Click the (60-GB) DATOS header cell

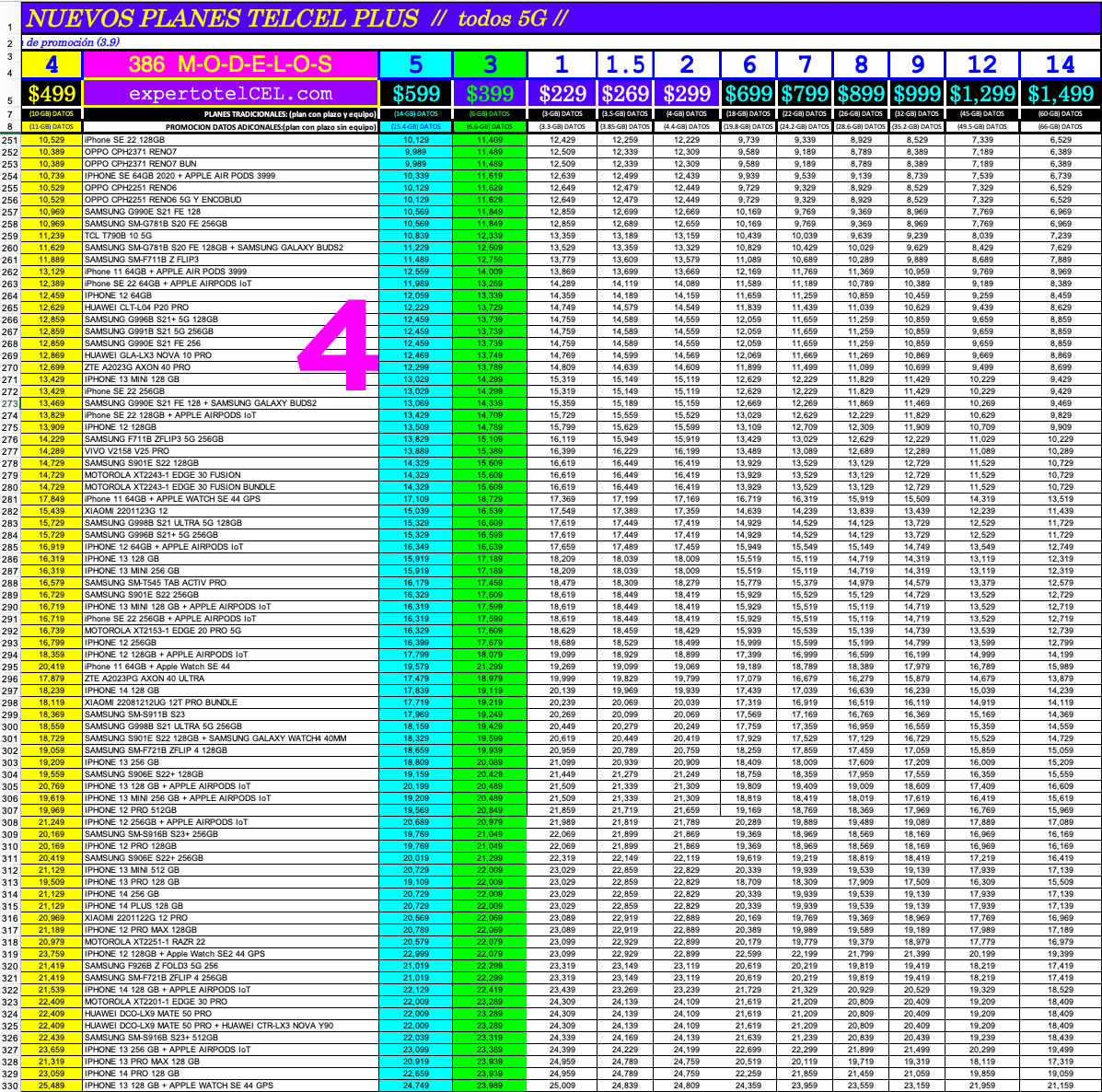1060,114
